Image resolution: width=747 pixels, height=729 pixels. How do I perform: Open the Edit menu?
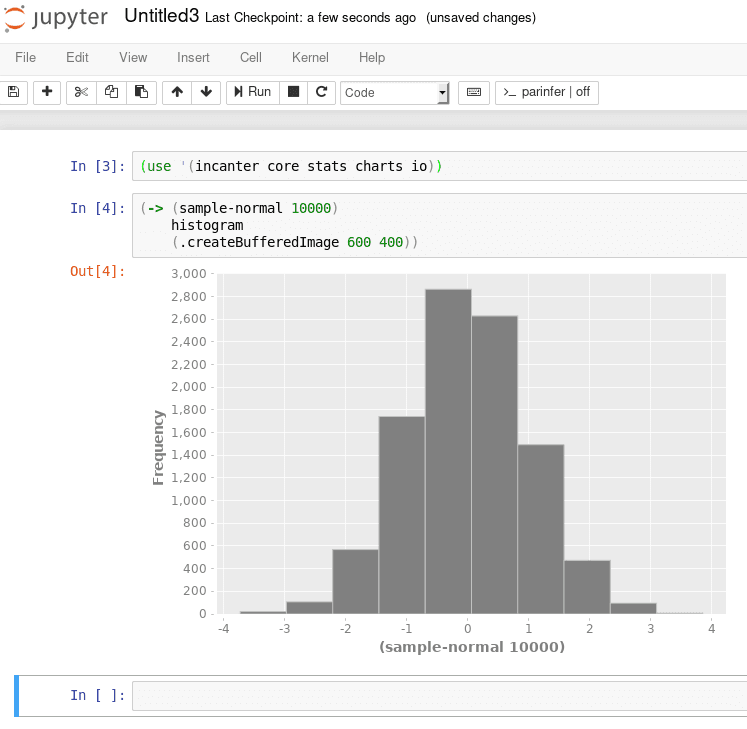click(x=77, y=58)
